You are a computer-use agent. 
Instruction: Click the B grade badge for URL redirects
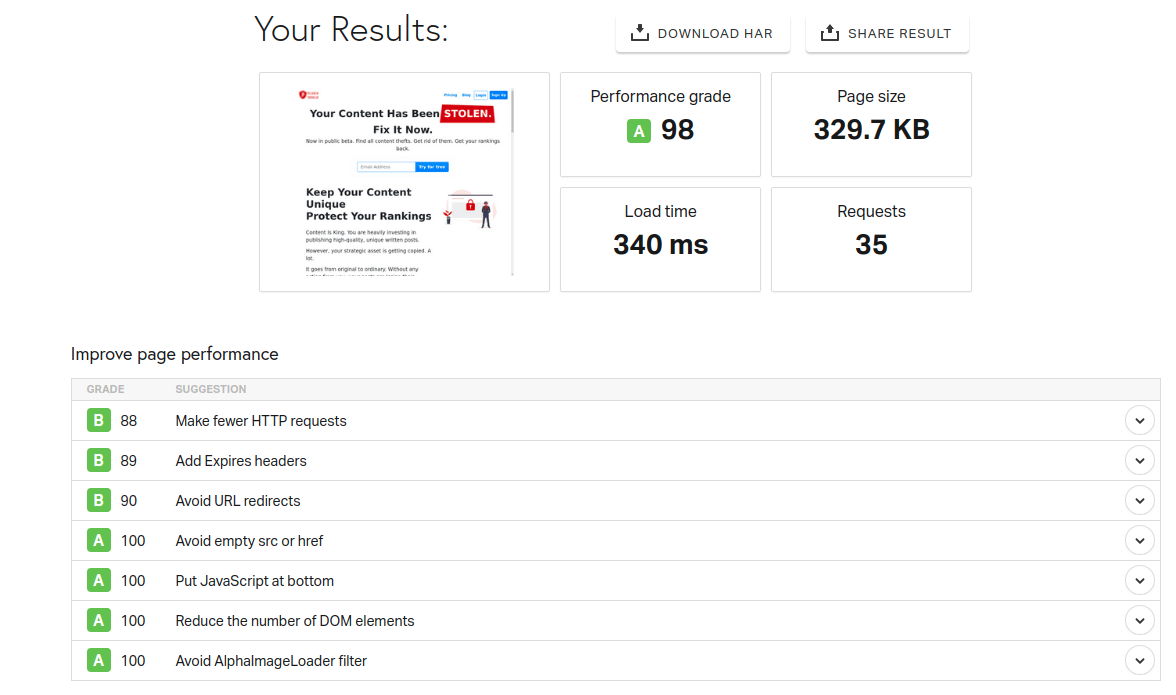98,501
